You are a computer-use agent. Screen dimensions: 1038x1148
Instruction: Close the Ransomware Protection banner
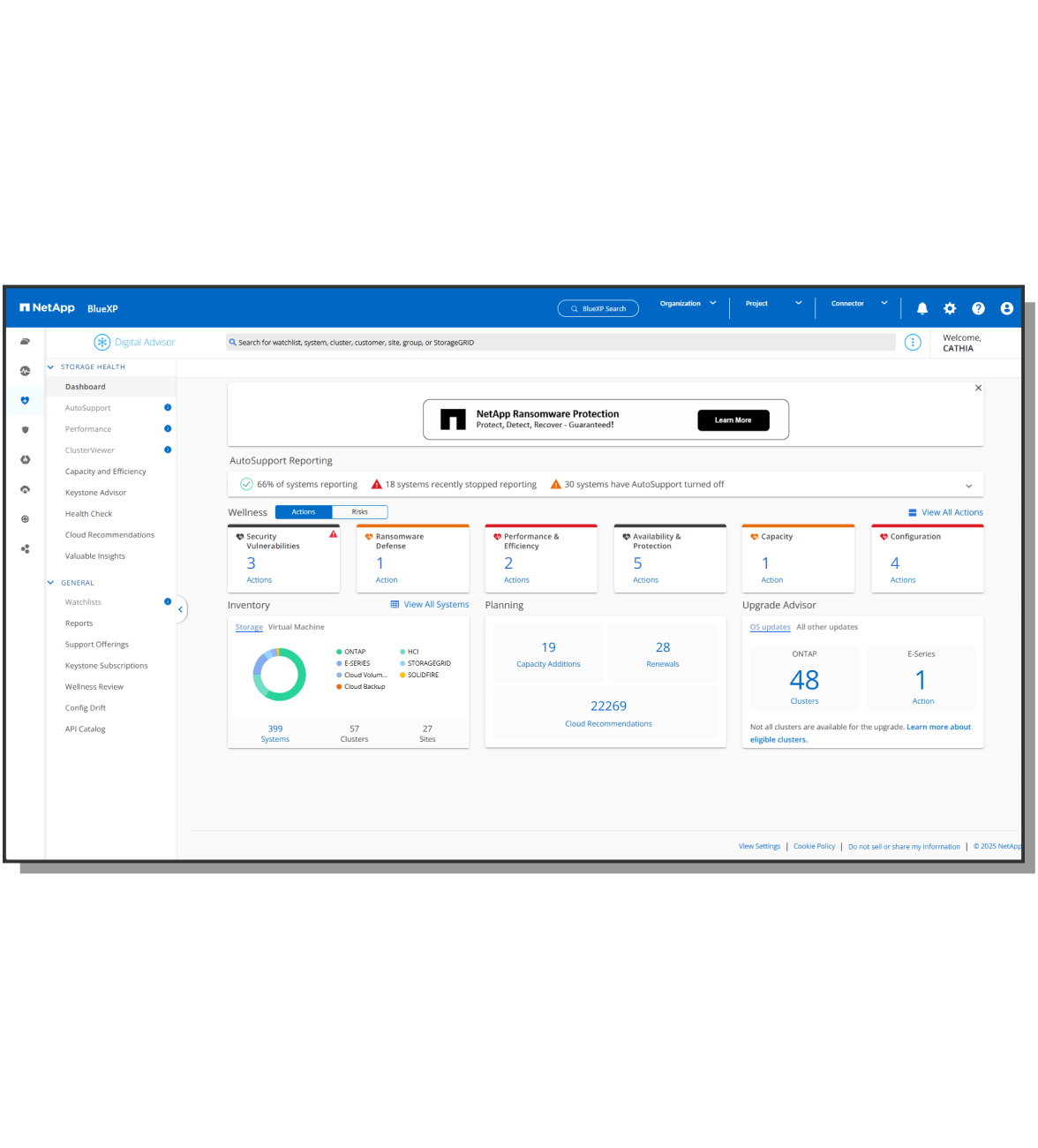978,388
